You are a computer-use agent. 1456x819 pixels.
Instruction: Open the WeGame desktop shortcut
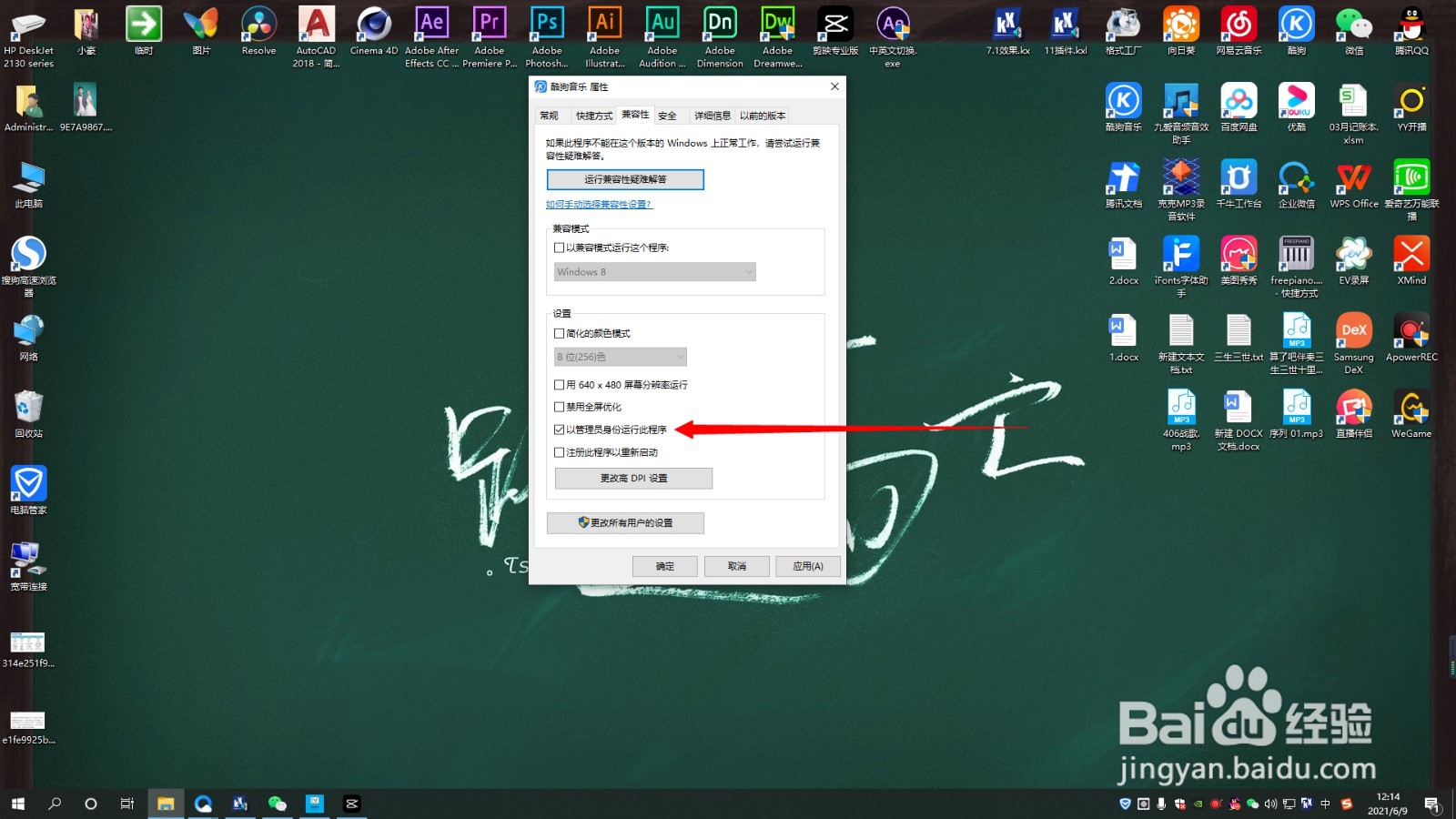(x=1411, y=414)
